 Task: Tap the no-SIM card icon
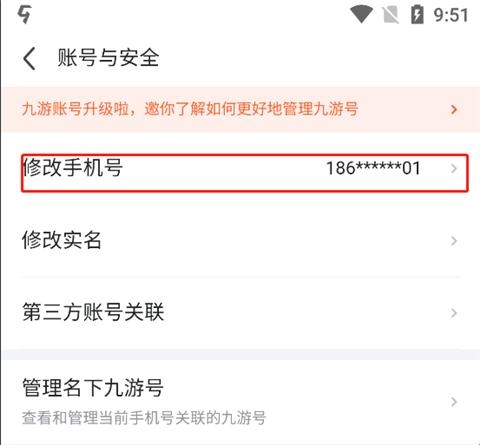click(x=391, y=15)
